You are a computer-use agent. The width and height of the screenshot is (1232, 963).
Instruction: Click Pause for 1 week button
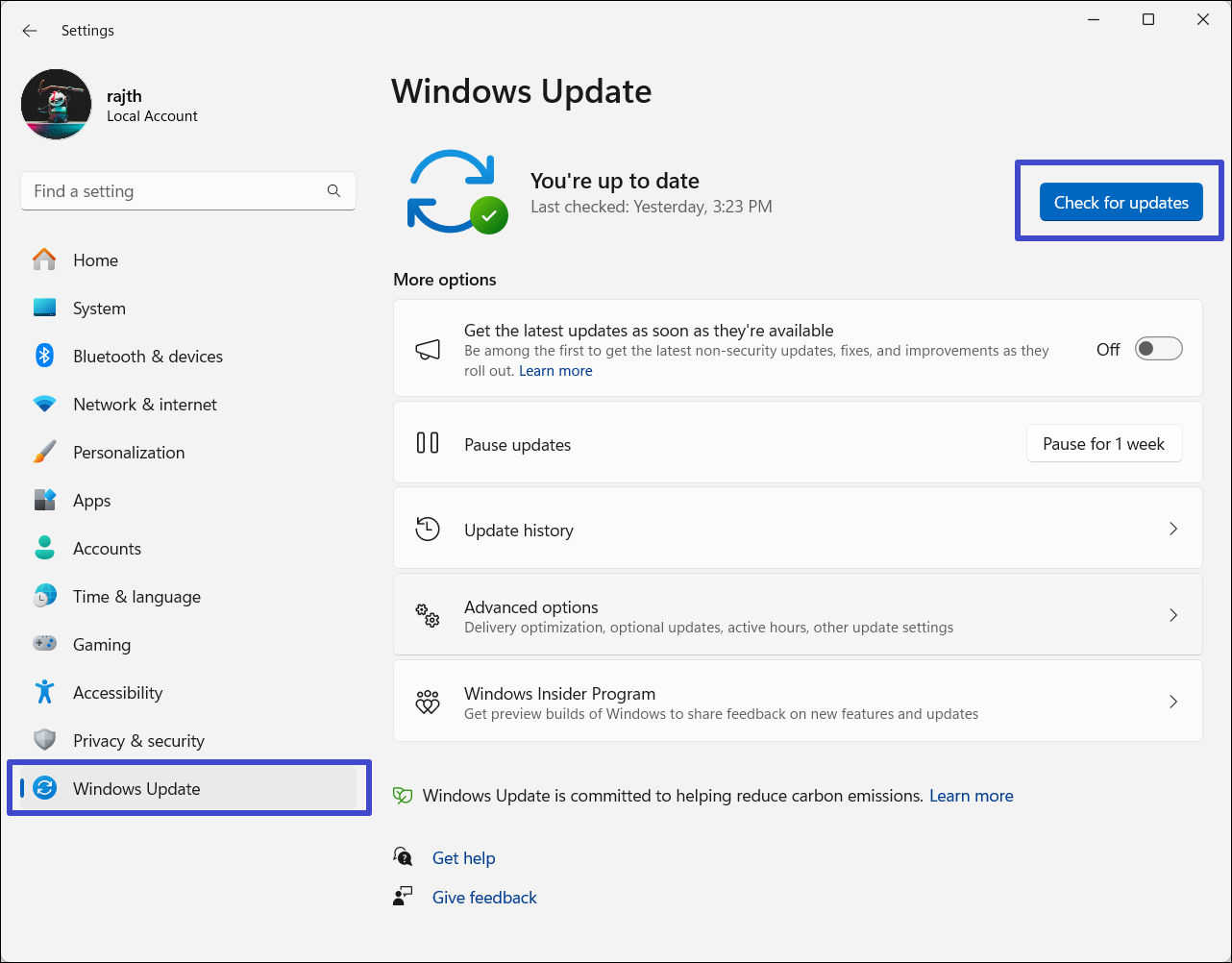coord(1103,444)
